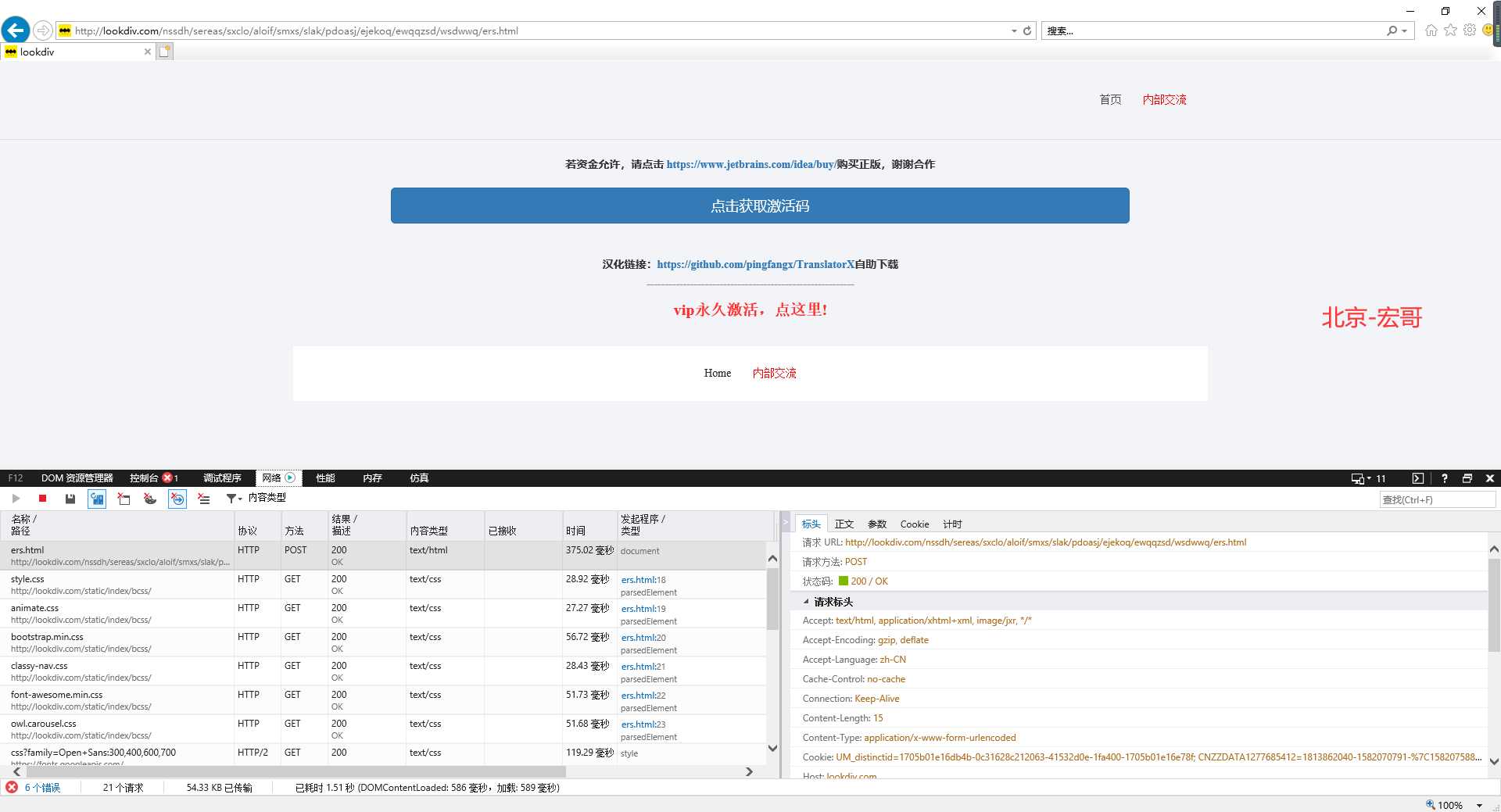
Task: Open a new browser tab
Action: [164, 52]
